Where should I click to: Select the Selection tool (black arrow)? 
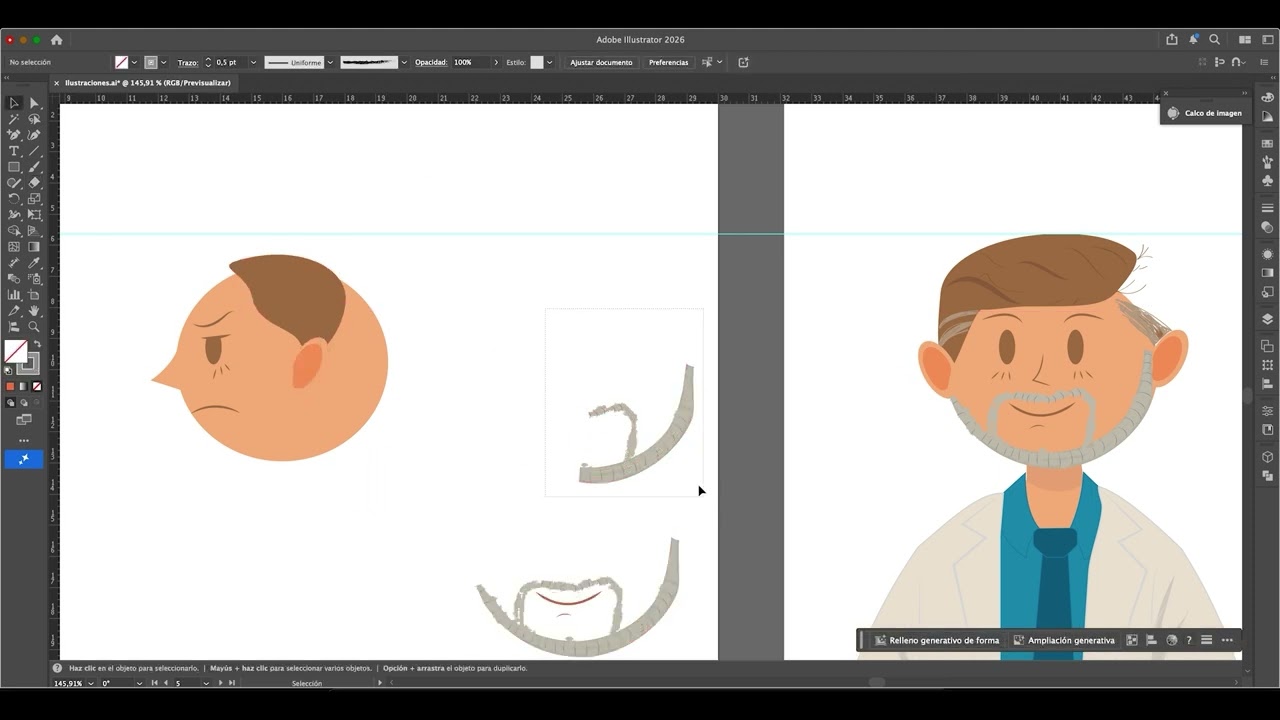pyautogui.click(x=14, y=102)
